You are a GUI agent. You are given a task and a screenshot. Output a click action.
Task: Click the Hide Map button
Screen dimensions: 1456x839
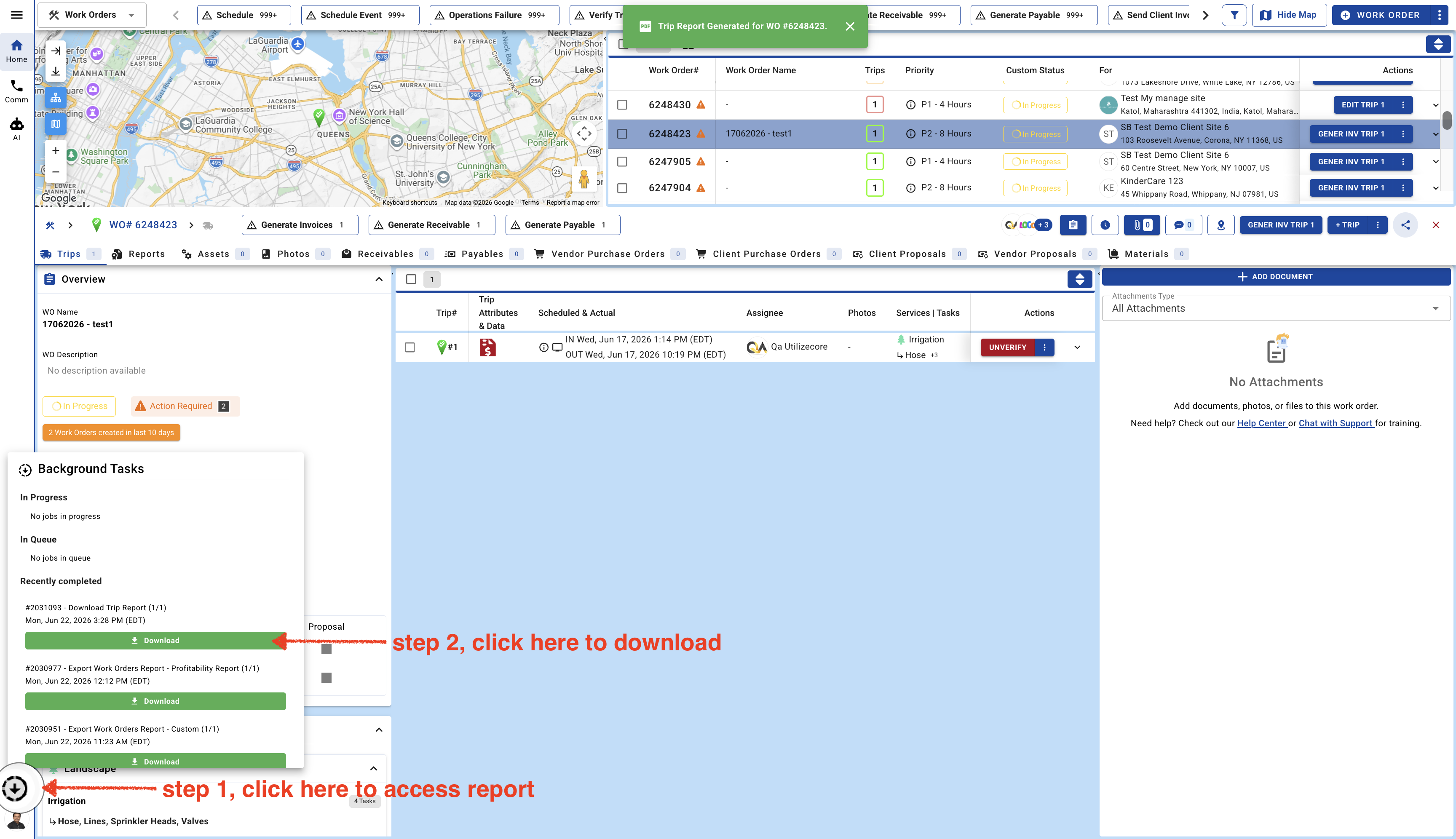pyautogui.click(x=1288, y=15)
